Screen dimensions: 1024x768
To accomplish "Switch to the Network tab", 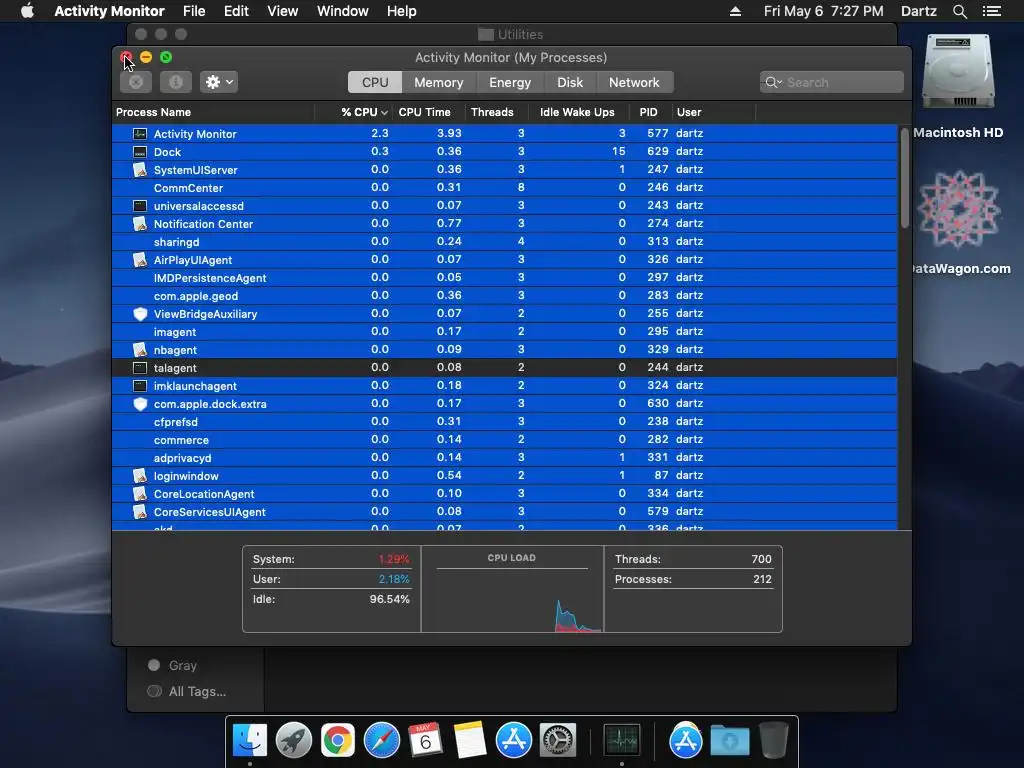I will 634,82.
